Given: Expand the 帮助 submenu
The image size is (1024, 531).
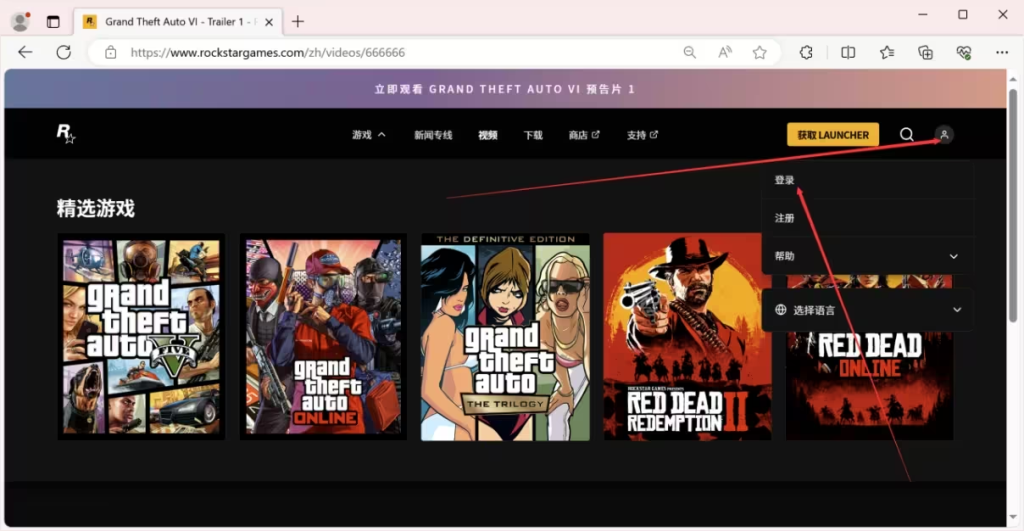Looking at the screenshot, I should point(867,256).
